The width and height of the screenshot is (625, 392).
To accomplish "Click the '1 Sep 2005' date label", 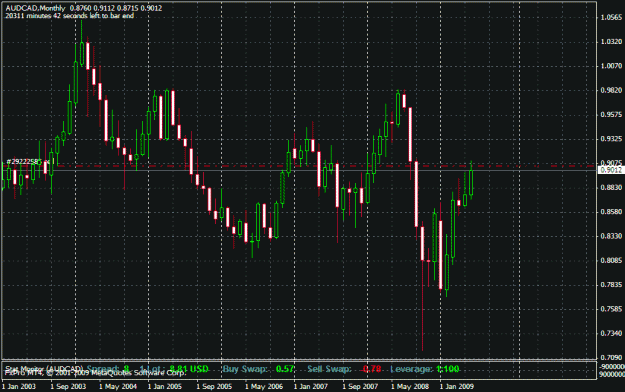I will coord(214,386).
